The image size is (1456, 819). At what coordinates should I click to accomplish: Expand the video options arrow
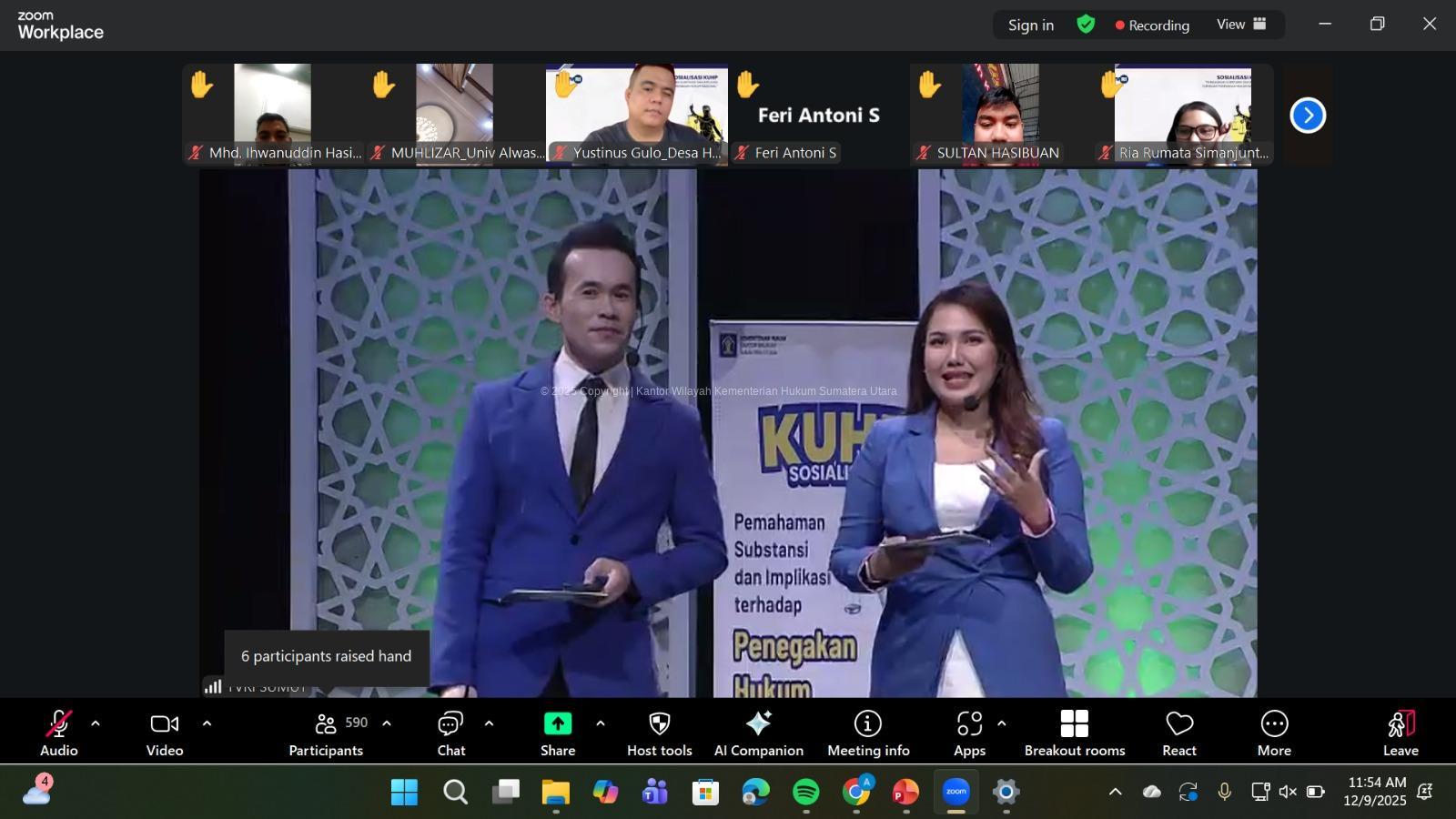[207, 724]
